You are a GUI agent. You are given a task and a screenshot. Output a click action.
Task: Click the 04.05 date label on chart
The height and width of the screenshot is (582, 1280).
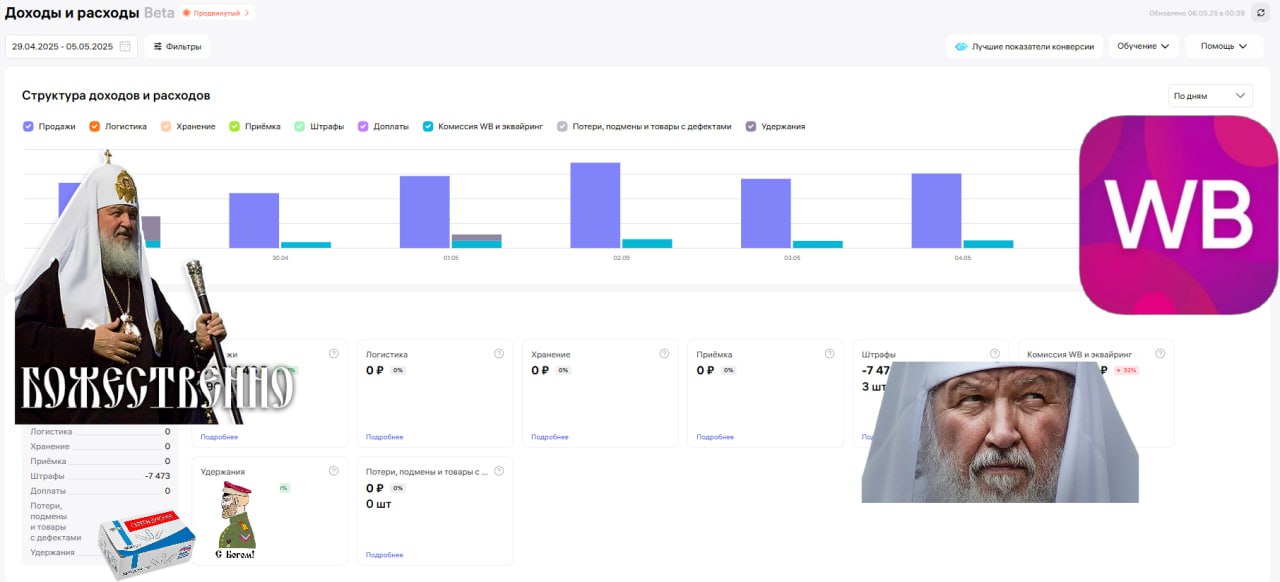point(963,258)
